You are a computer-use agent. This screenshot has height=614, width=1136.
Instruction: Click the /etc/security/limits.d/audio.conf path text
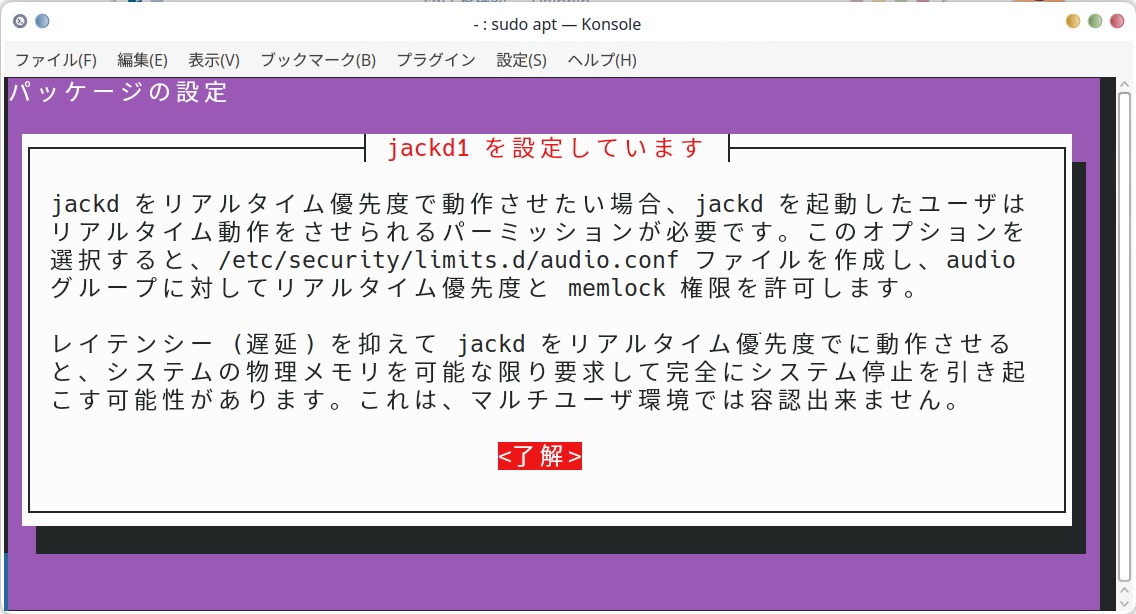tap(448, 260)
